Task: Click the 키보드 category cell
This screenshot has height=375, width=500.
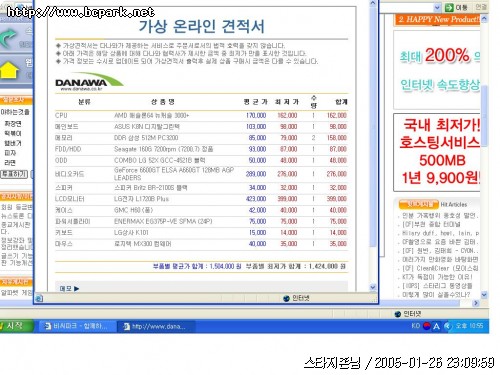Action: 64,233
